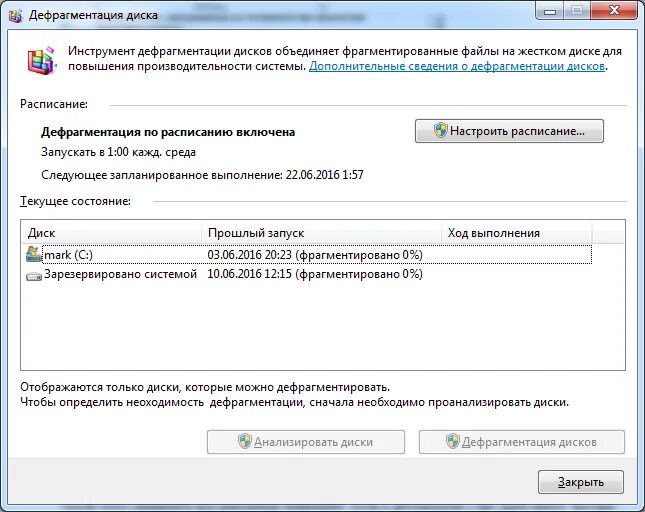
Task: Click the mark (C:) drive icon
Action: pyautogui.click(x=34, y=255)
